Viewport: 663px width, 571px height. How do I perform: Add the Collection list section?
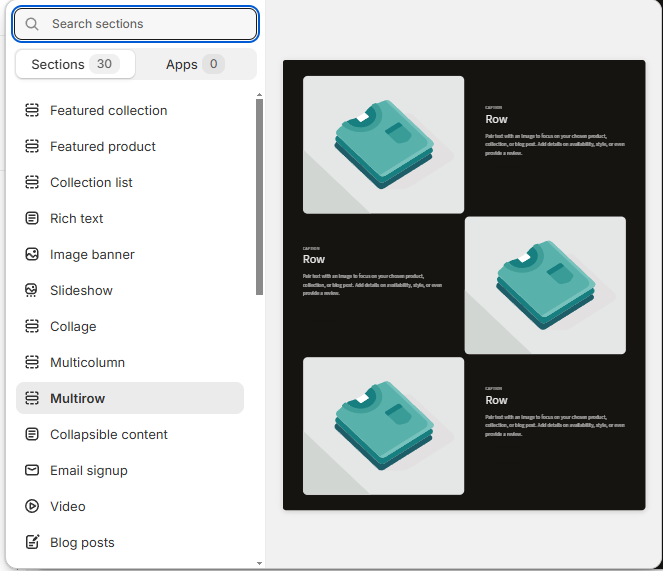click(x=91, y=182)
